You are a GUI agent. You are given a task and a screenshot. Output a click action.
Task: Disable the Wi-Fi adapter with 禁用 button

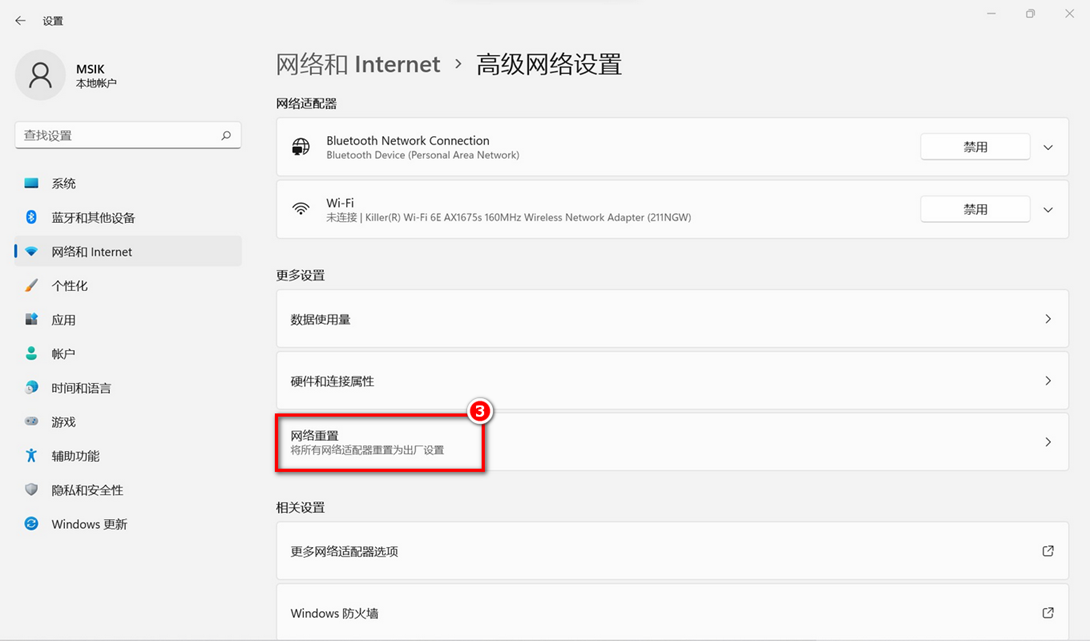974,210
